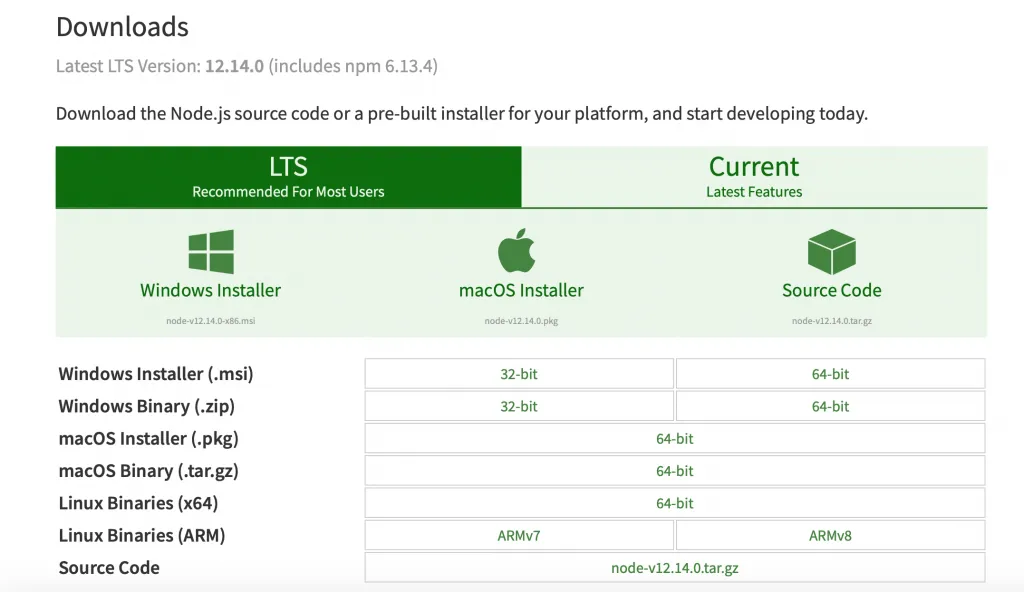The image size is (1024, 592).
Task: Click the Windows logo icon
Action: (x=211, y=252)
